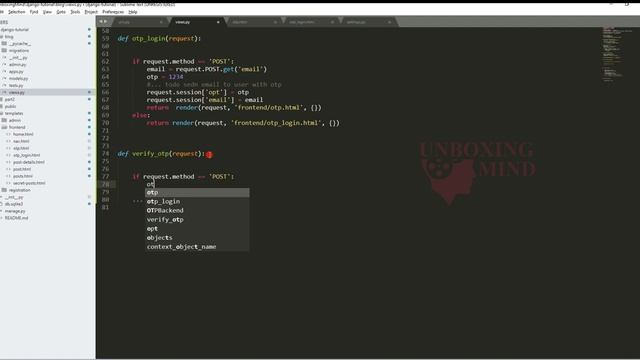Viewport: 640px width, 360px height.
Task: Choose 'otp' autocomplete suggestion
Action: [x=198, y=192]
